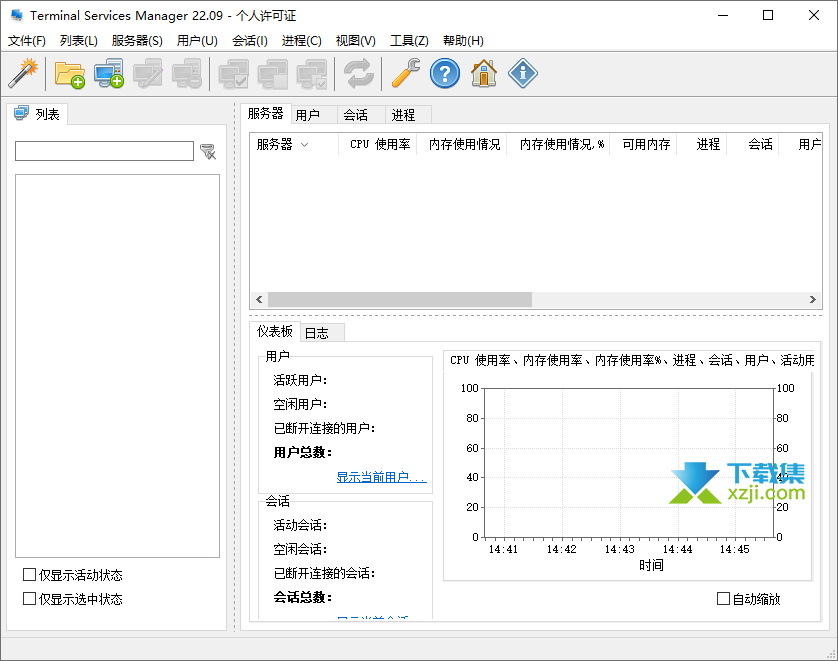
Task: Click the 已断开连接的用户: label
Action: (x=324, y=428)
